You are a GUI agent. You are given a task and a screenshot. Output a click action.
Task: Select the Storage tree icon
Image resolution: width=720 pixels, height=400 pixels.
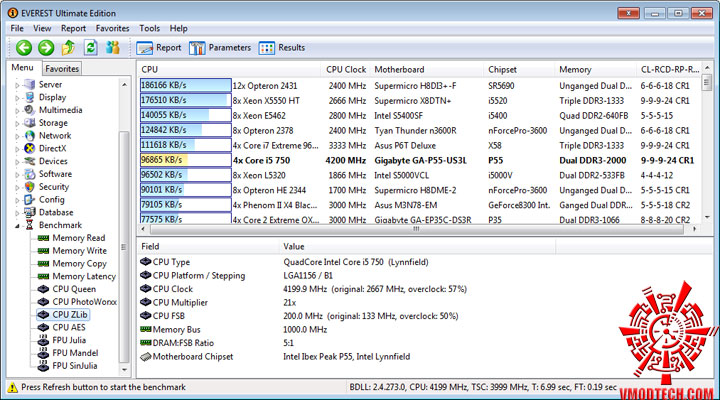pos(29,123)
